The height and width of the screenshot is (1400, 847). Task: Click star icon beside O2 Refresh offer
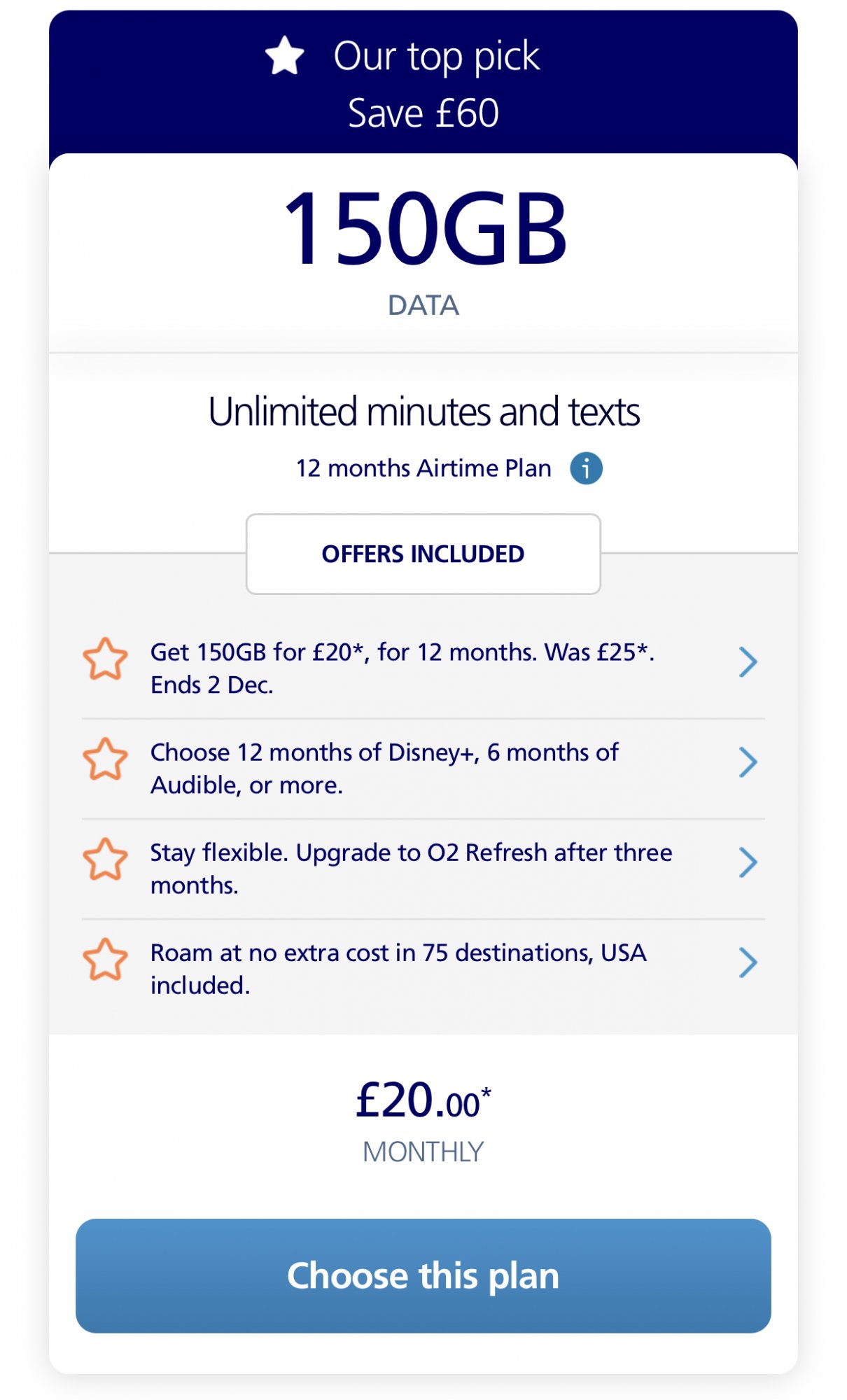(106, 860)
